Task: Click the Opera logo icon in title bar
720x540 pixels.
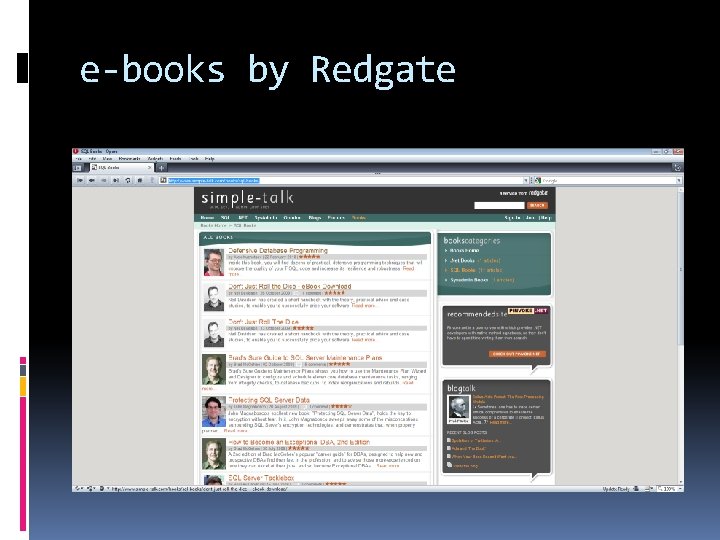Action: click(x=76, y=151)
